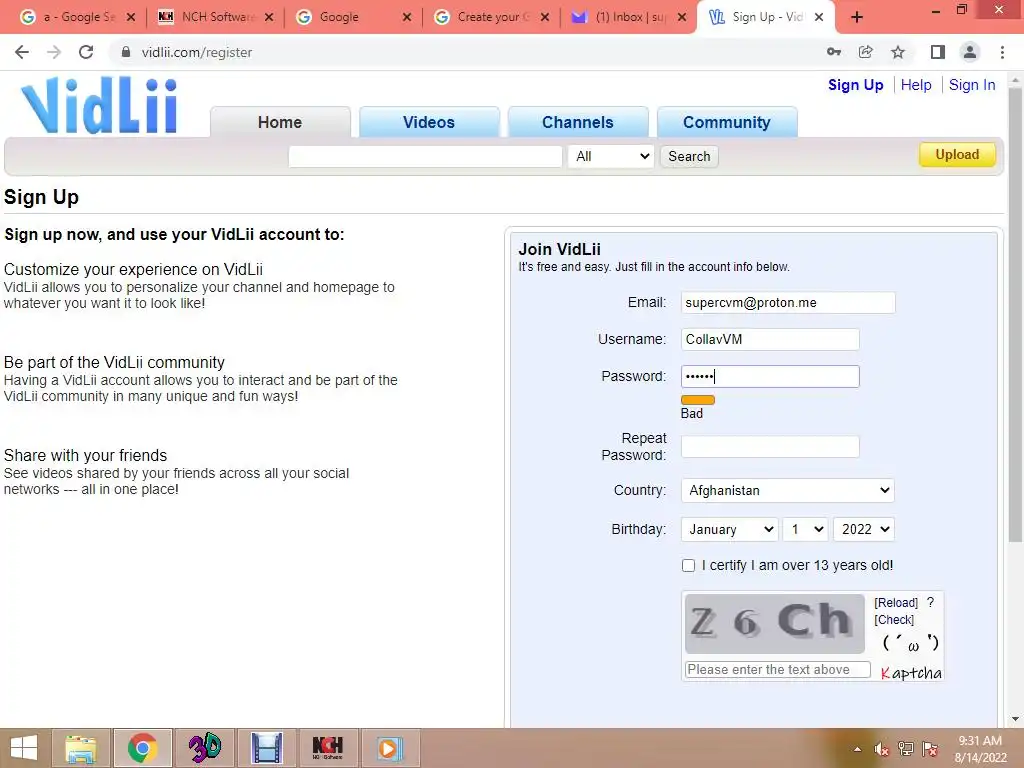
Task: Open the Help link
Action: pyautogui.click(x=916, y=85)
